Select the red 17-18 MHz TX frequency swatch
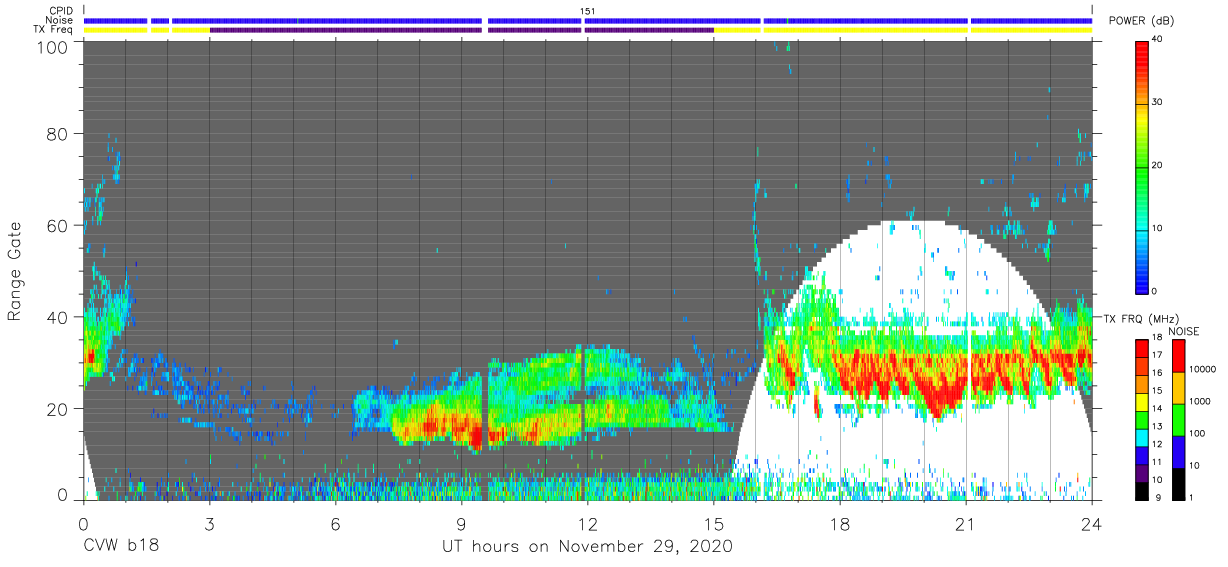1228x567 pixels. 1141,347
